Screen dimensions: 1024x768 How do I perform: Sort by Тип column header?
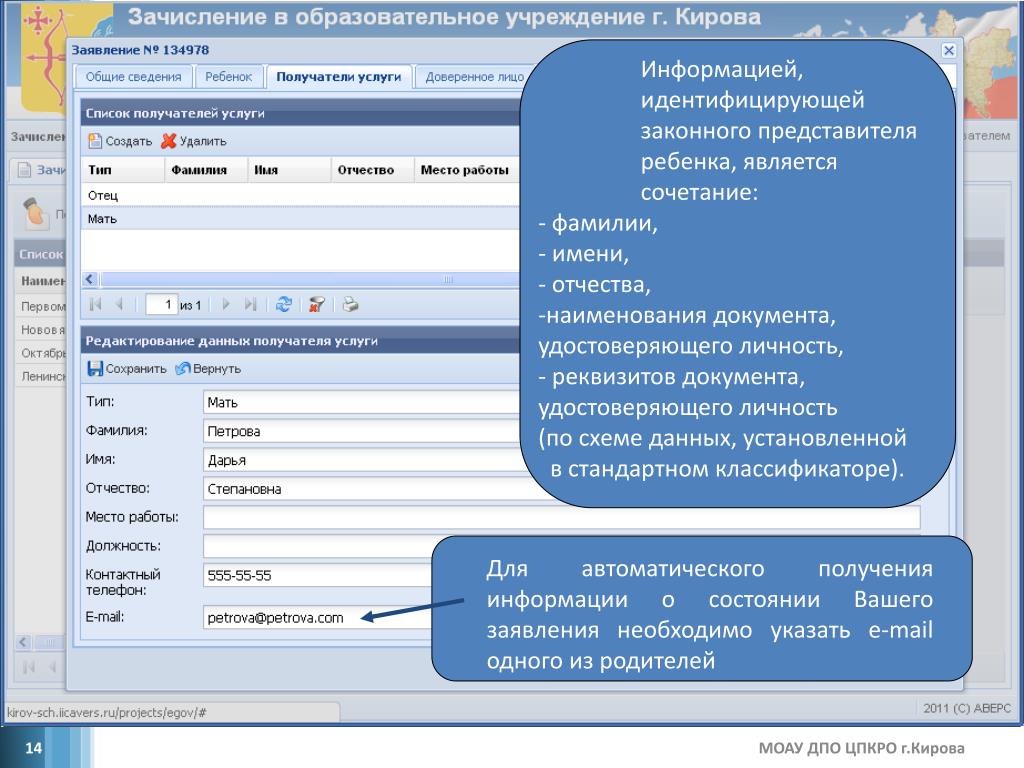123,170
